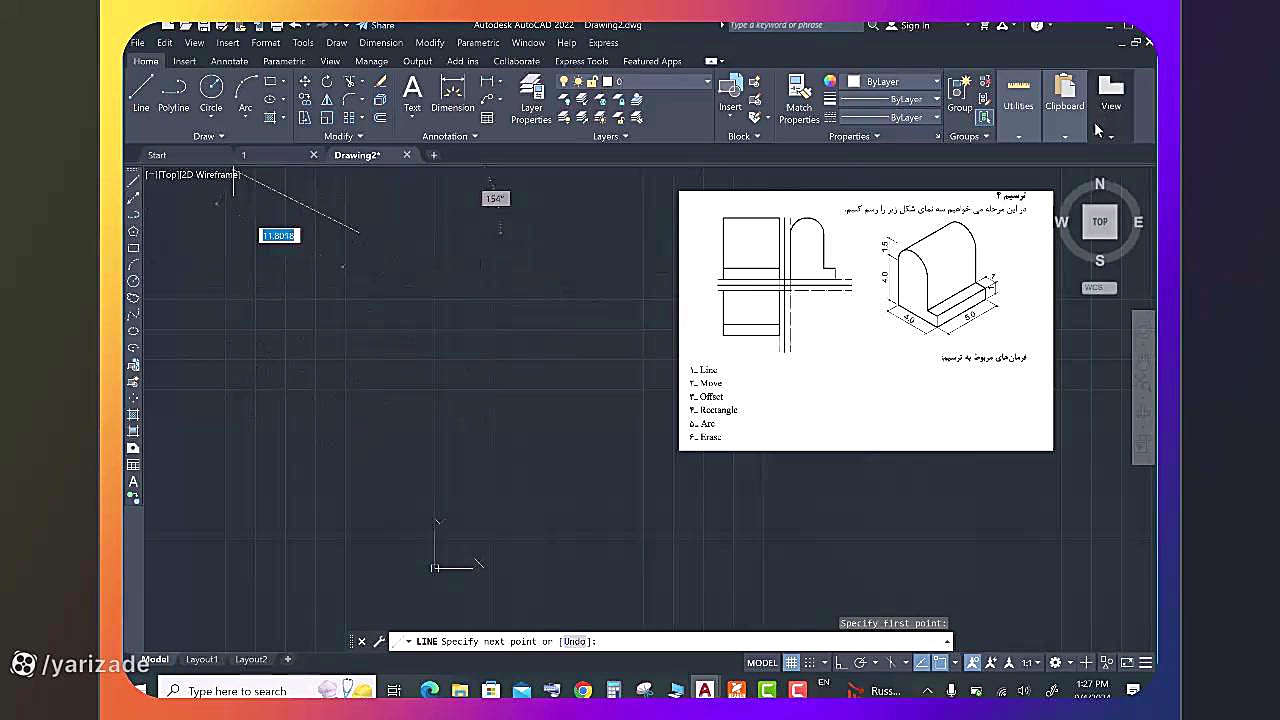Click the Group objects icon
The image size is (1280, 720).
[x=960, y=93]
